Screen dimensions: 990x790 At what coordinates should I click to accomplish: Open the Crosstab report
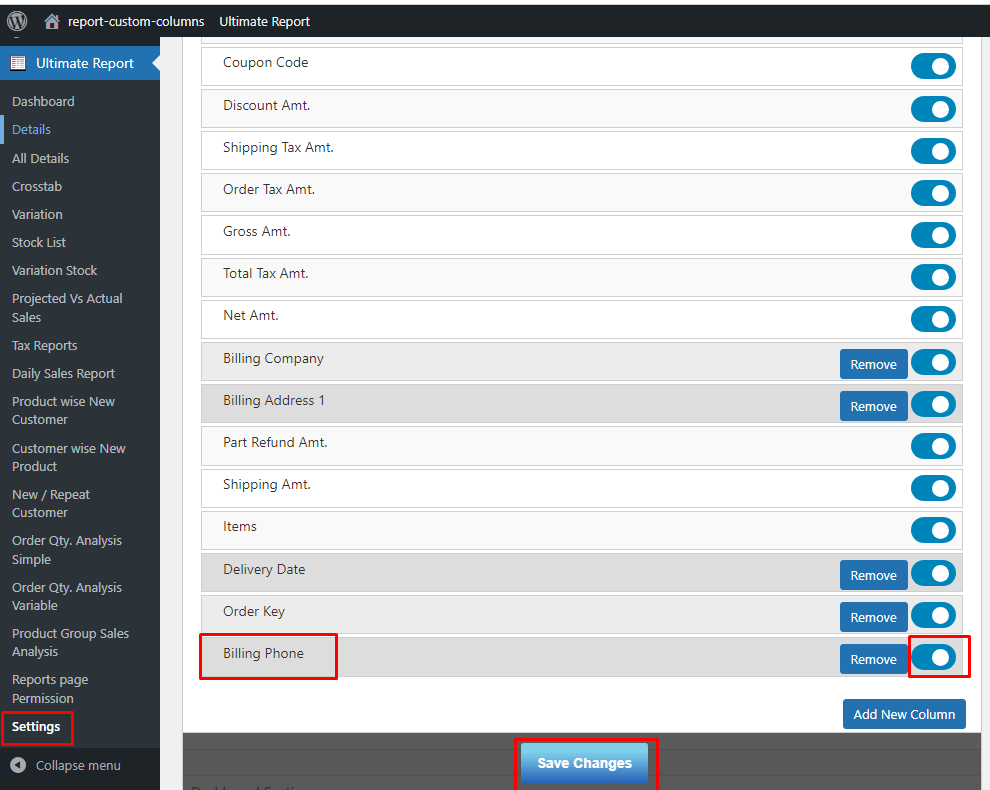click(37, 186)
